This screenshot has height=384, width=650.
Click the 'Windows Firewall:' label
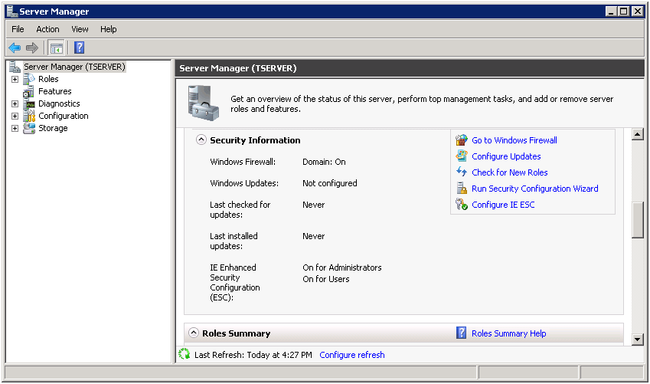click(243, 162)
